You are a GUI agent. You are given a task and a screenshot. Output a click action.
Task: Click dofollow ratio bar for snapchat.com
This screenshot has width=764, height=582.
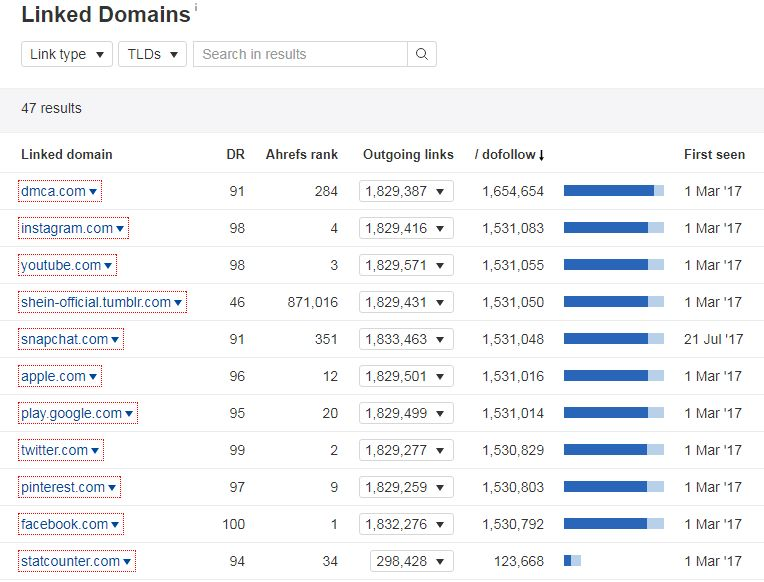(614, 339)
